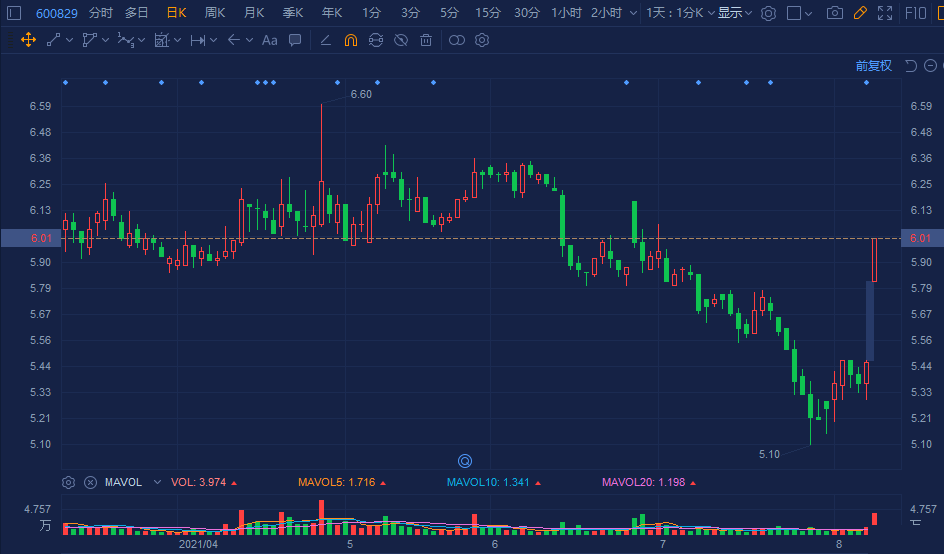Open MAVOL indicator settings gear
944x554 pixels.
(69, 482)
